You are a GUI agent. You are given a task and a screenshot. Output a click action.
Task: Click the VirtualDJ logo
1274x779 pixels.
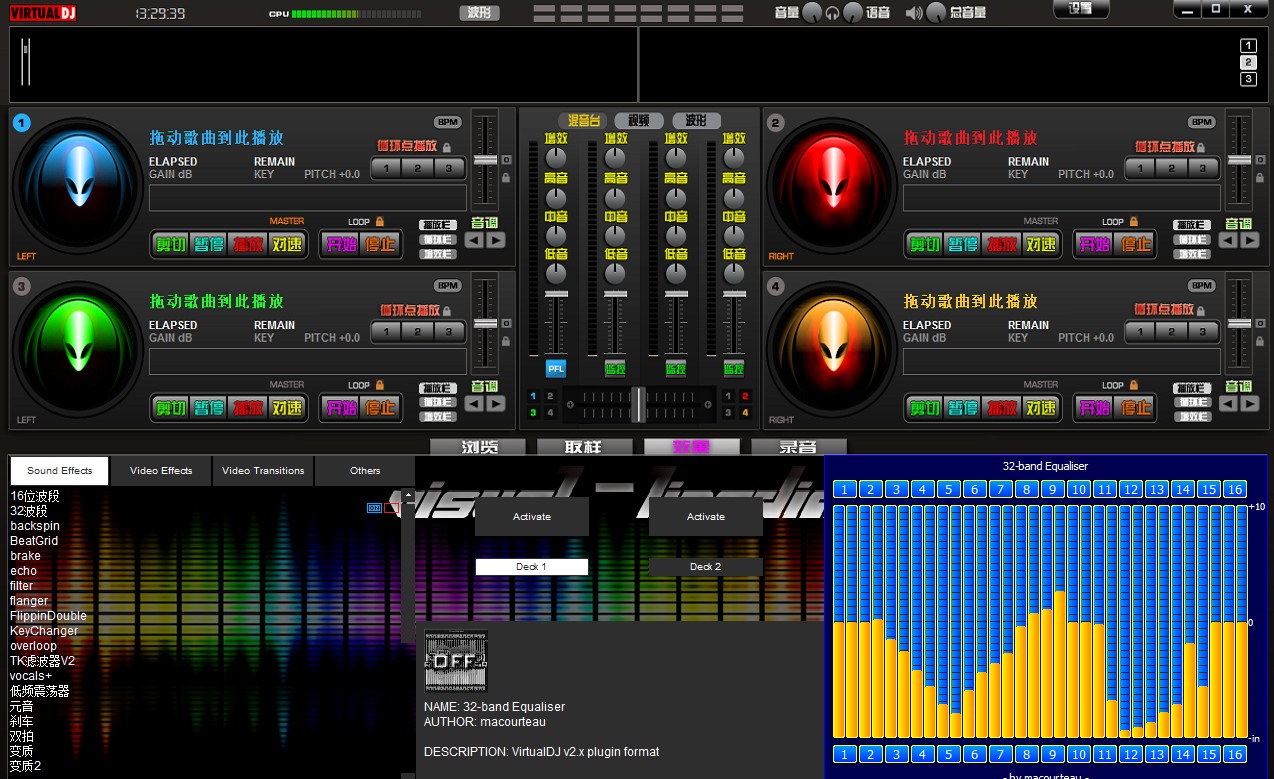42,12
